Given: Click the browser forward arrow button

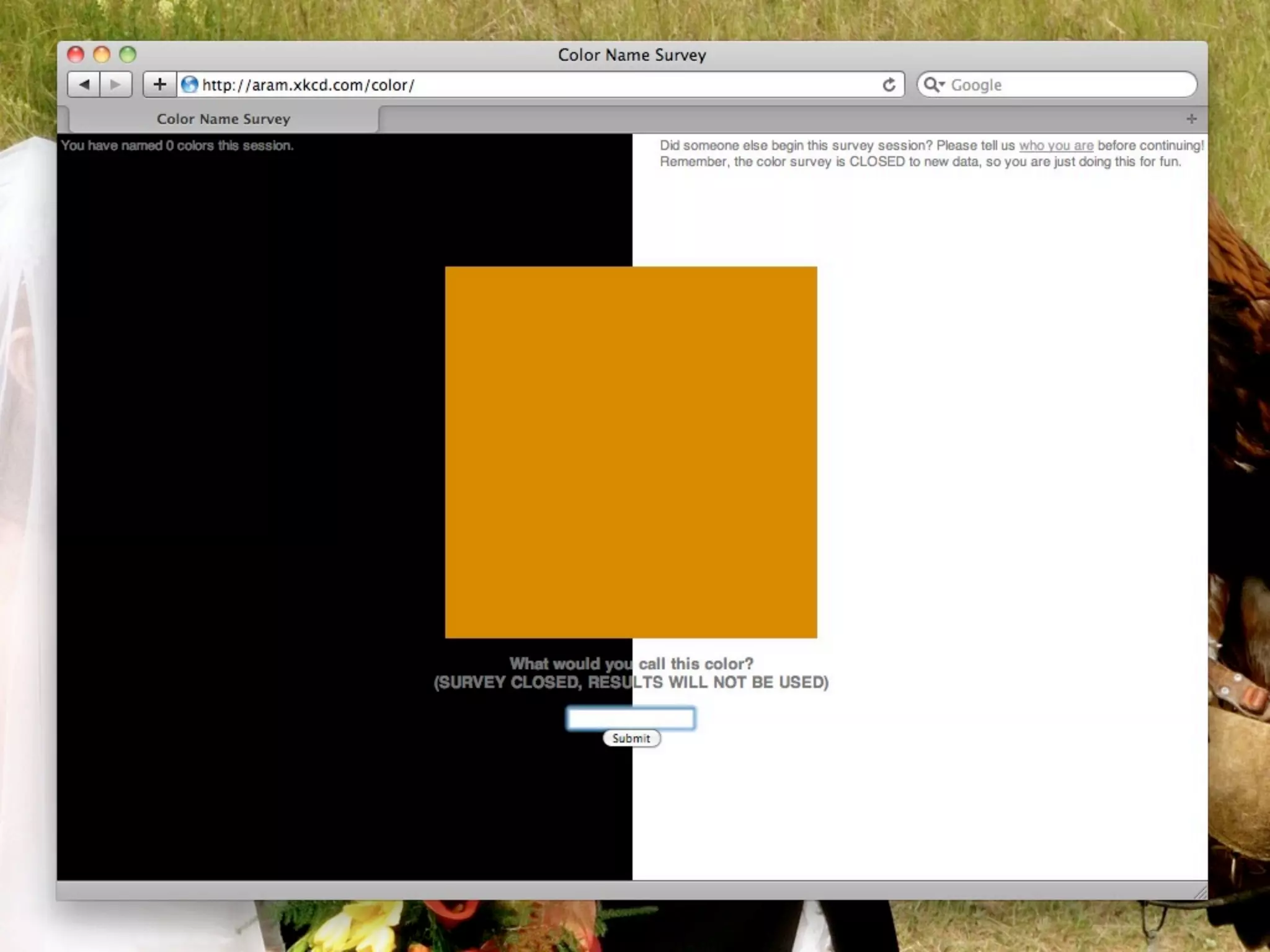Looking at the screenshot, I should (115, 84).
